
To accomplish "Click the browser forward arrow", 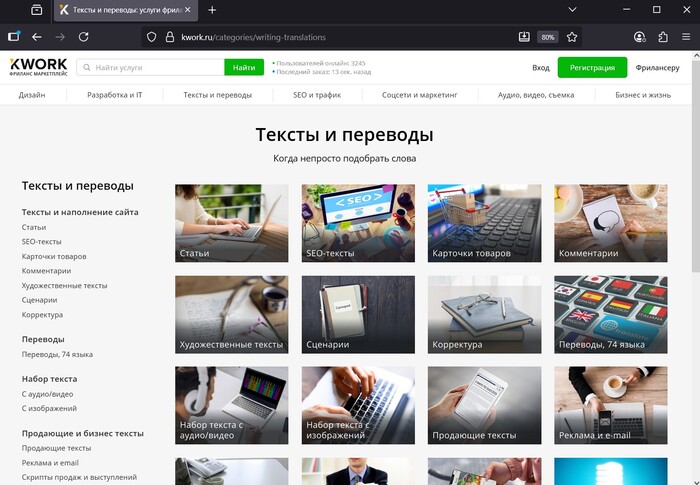I will tap(60, 37).
